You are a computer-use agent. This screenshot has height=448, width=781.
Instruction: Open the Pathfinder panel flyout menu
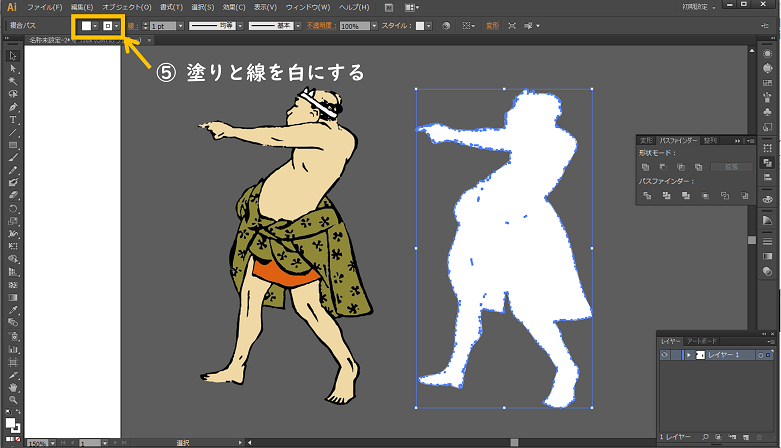click(x=751, y=141)
